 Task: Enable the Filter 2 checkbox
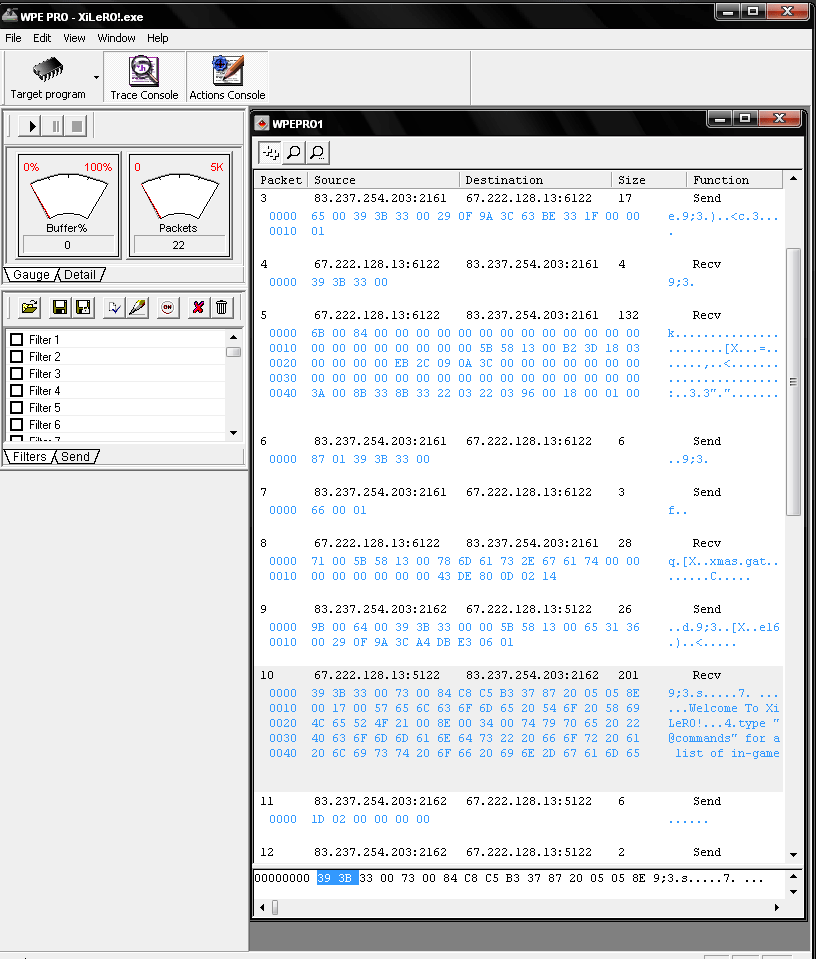click(x=17, y=357)
